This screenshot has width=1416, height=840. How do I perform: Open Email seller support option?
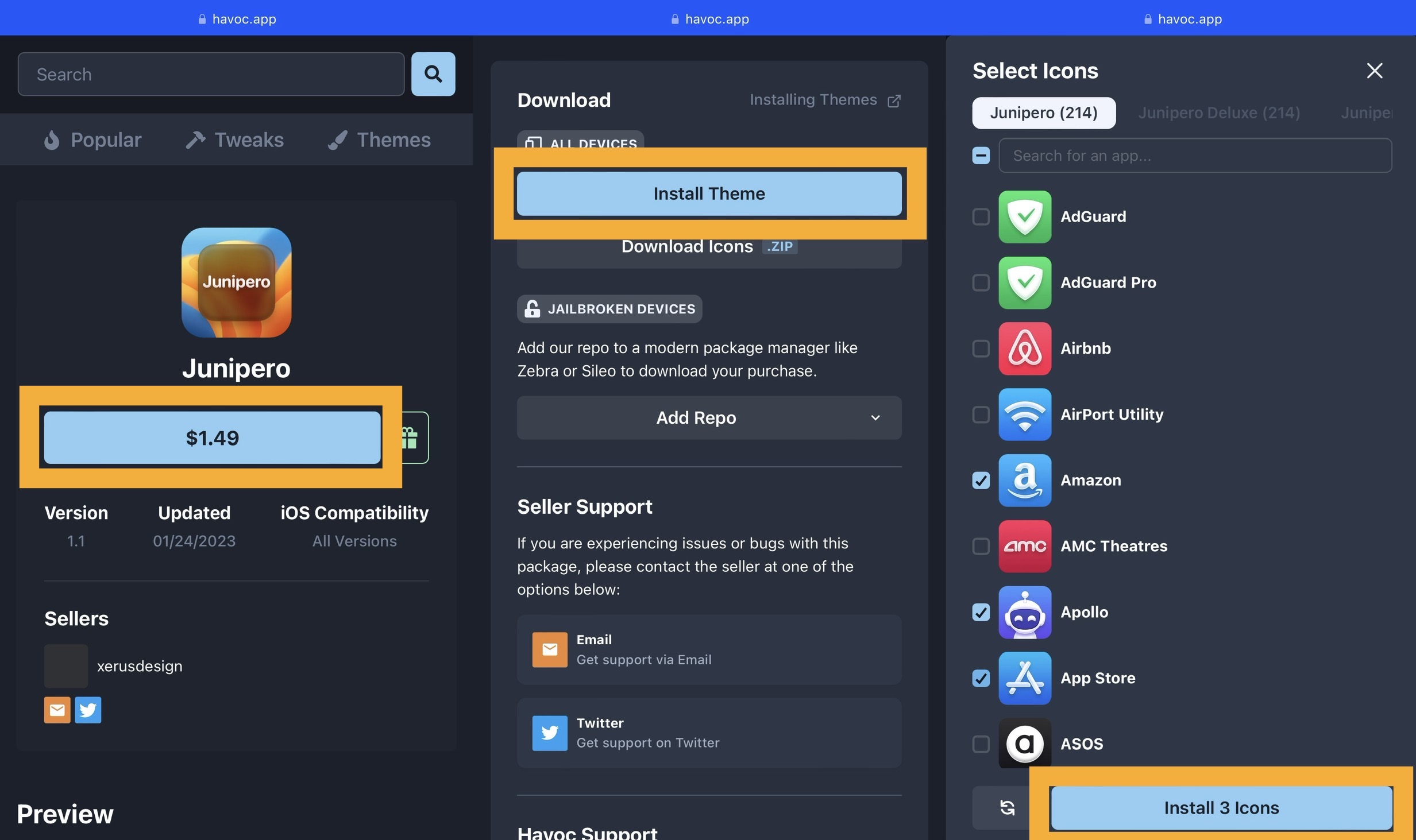pyautogui.click(x=709, y=649)
